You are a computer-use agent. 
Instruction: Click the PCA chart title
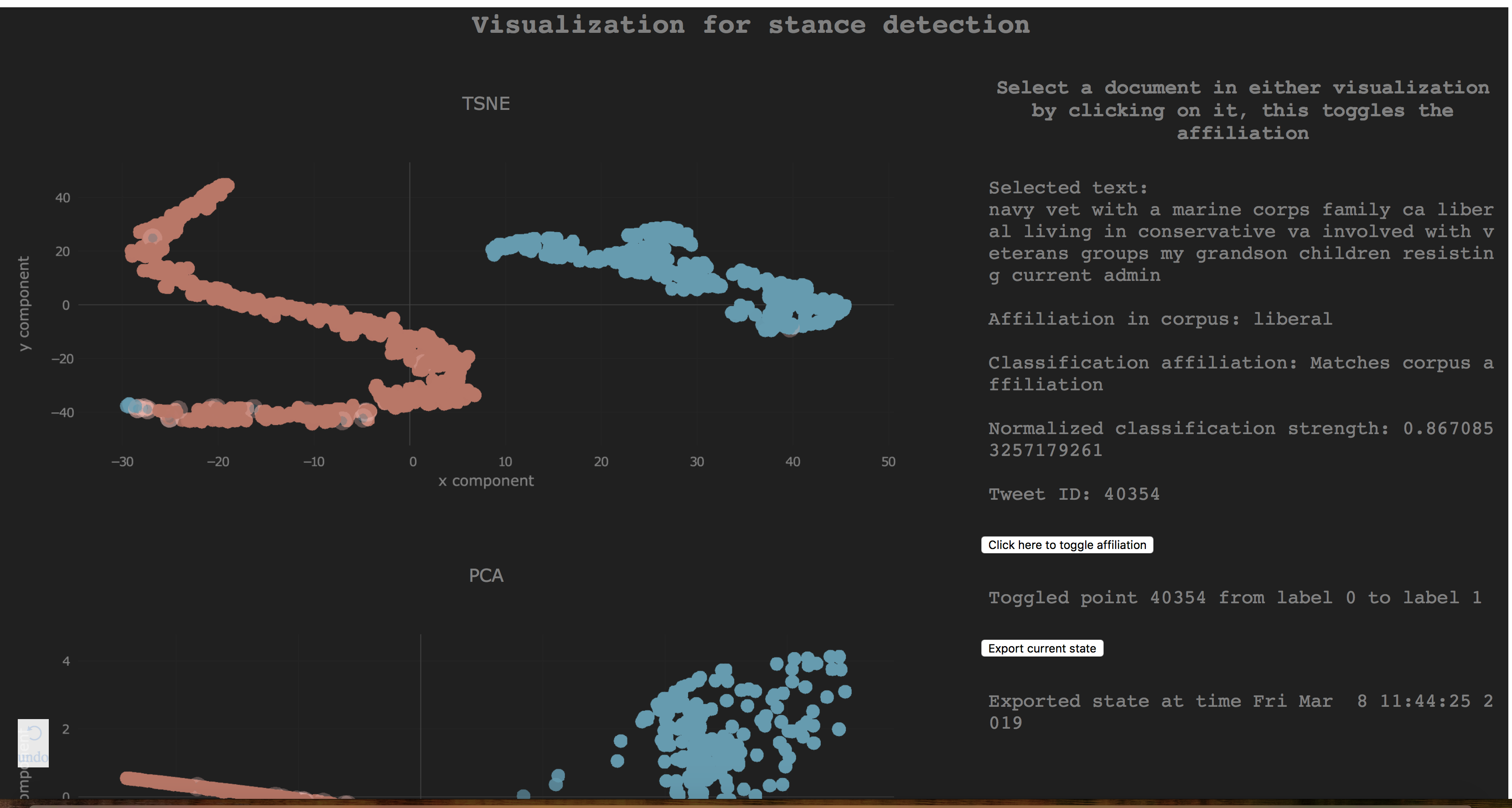(486, 575)
